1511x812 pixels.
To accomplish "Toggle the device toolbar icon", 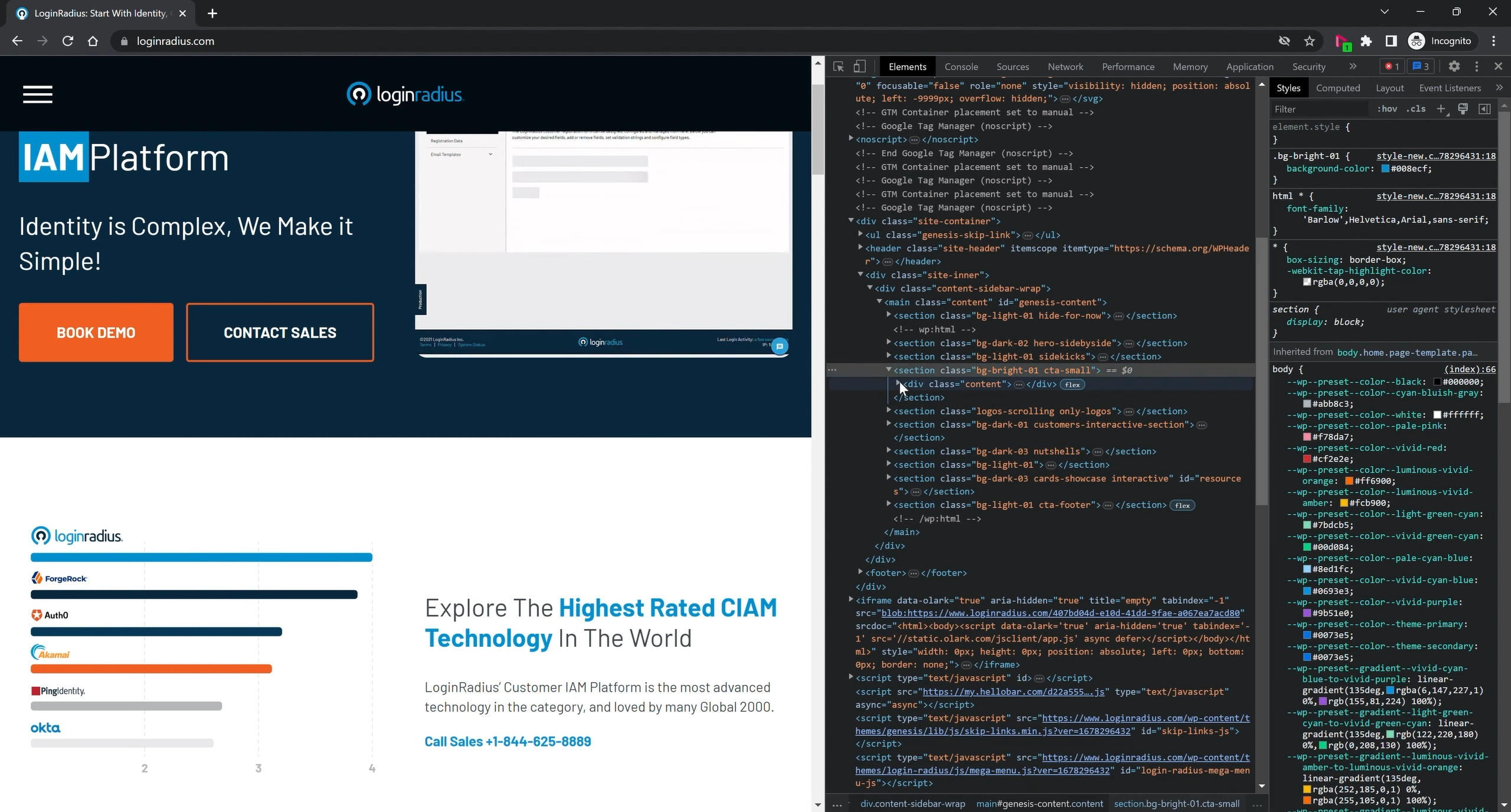I will point(860,67).
